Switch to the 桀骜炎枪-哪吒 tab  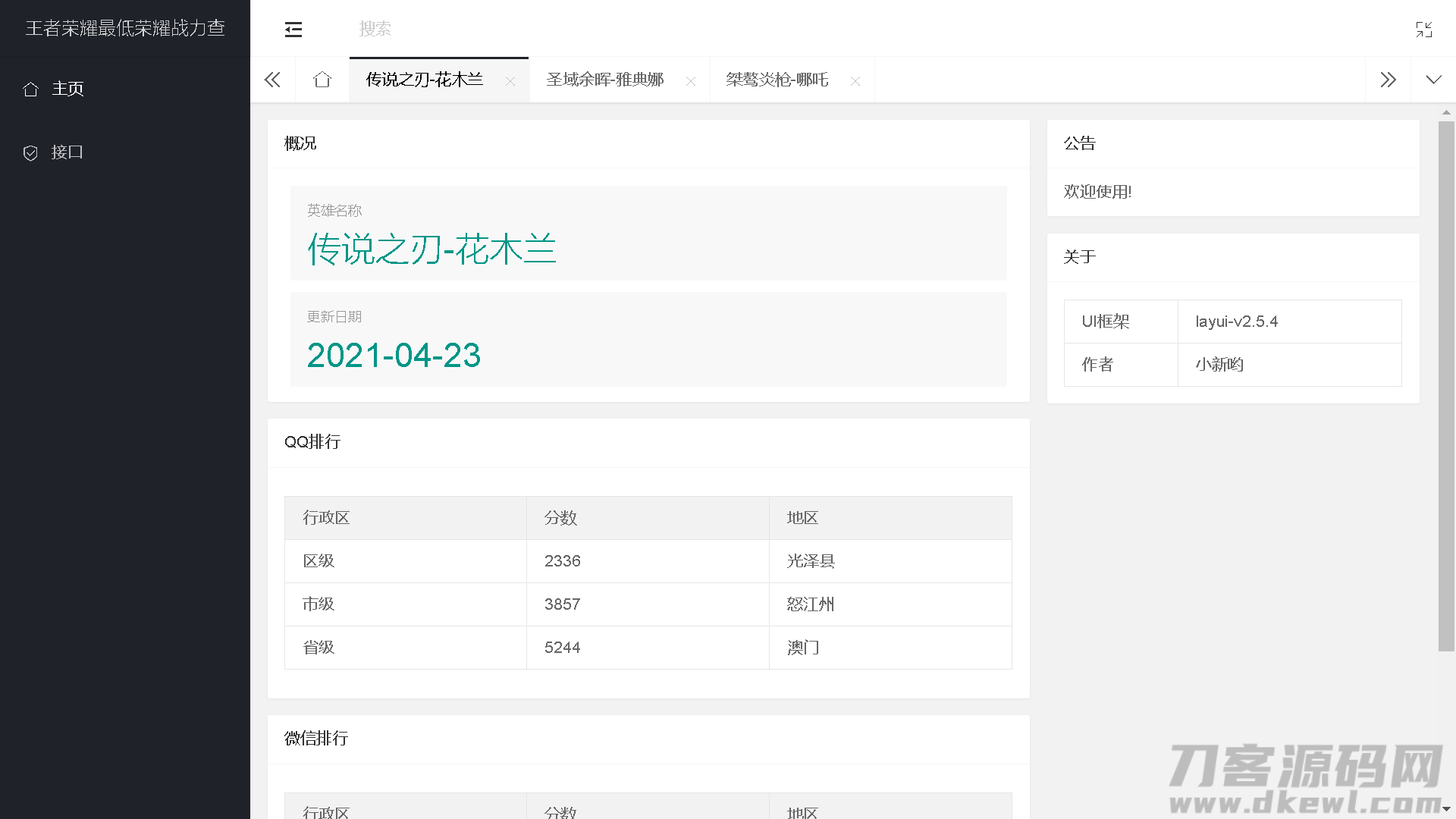tap(777, 80)
